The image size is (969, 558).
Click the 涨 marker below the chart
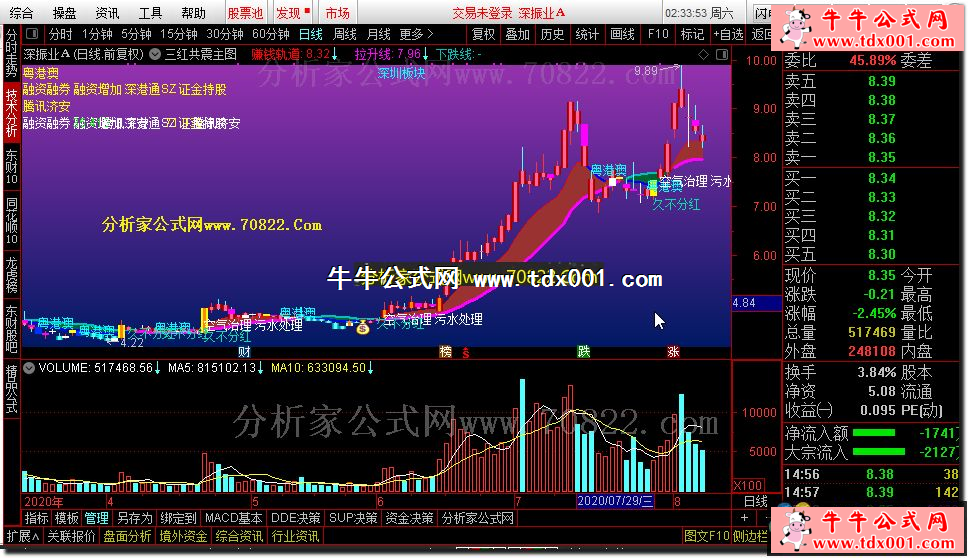(x=673, y=352)
